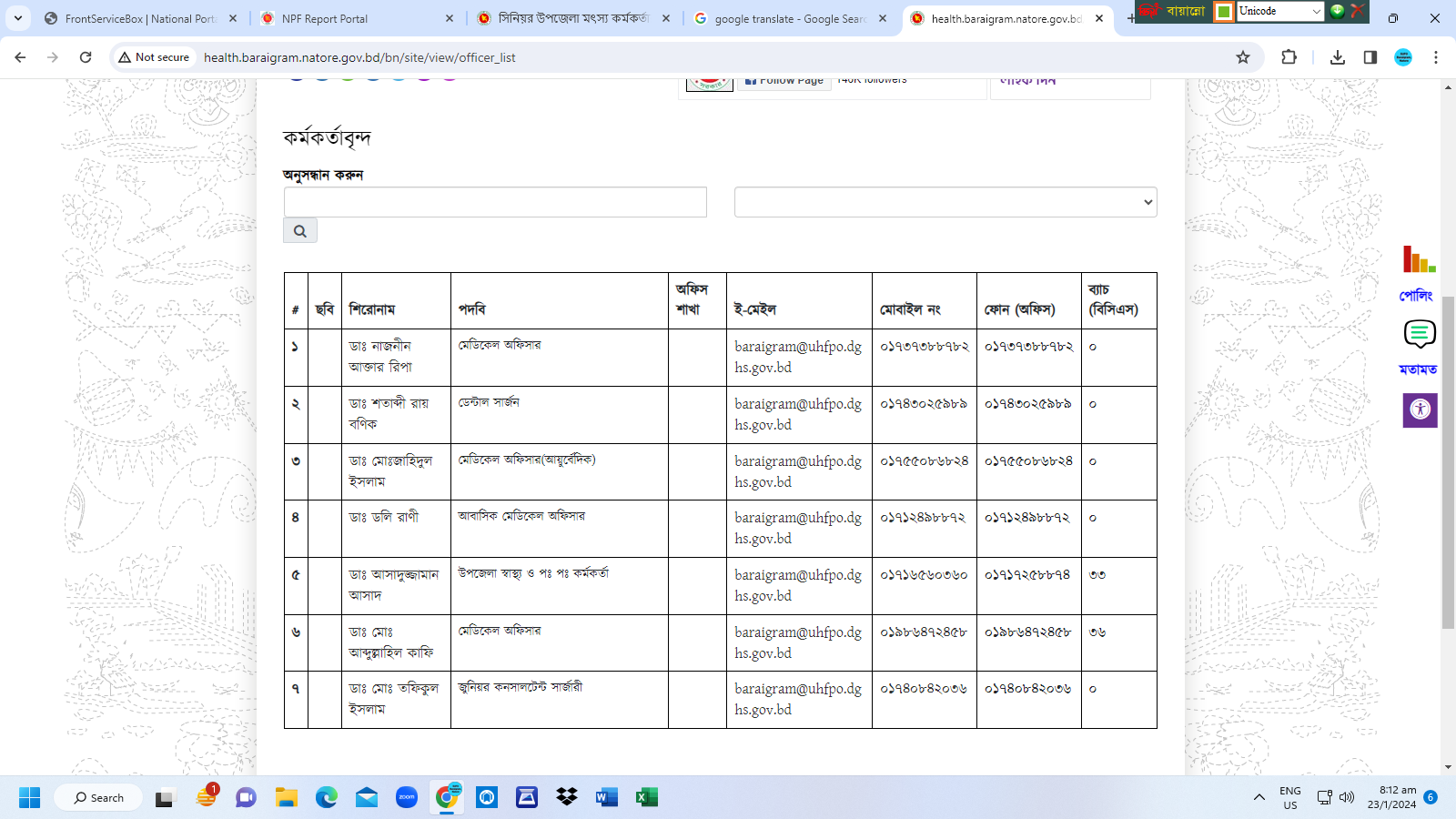
Task: Open the browser extensions puzzle icon
Action: [x=1289, y=57]
